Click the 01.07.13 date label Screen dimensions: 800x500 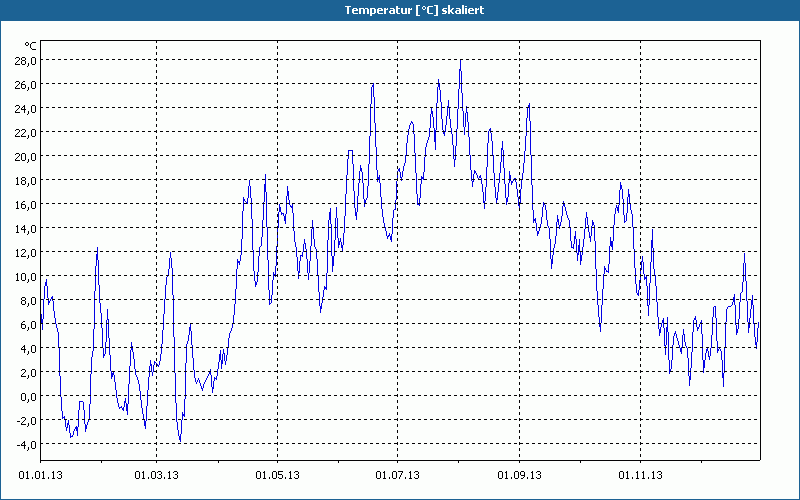[397, 476]
